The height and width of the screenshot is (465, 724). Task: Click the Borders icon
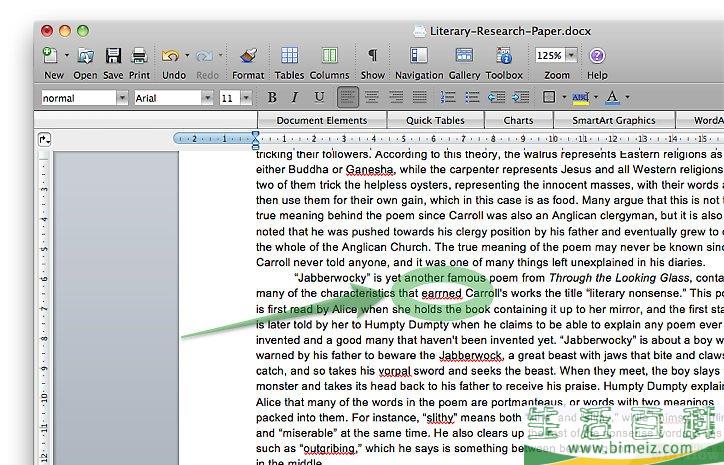tap(549, 97)
